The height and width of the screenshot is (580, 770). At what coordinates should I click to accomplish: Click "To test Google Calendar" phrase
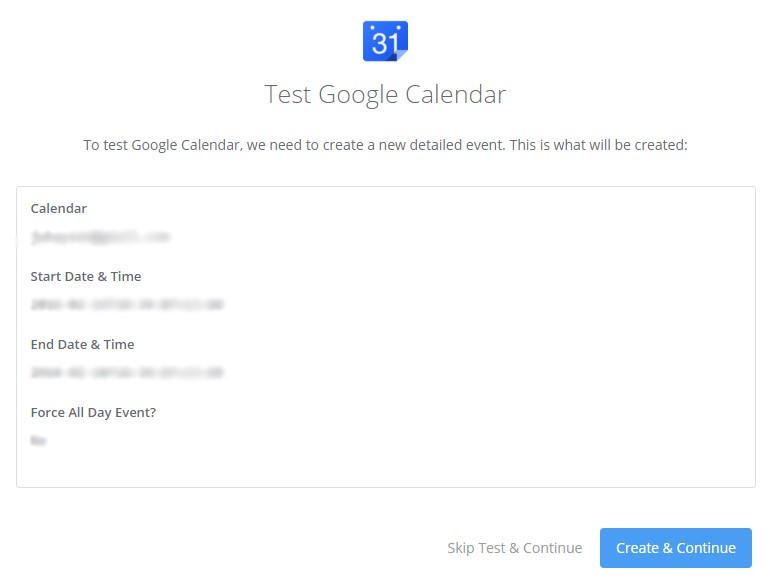tap(162, 145)
